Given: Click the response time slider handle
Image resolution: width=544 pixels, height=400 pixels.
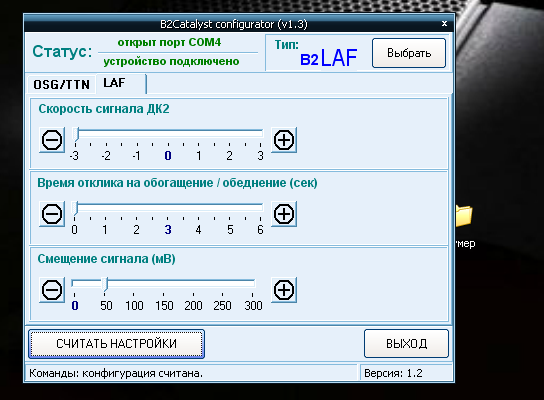Looking at the screenshot, I should point(76,208).
